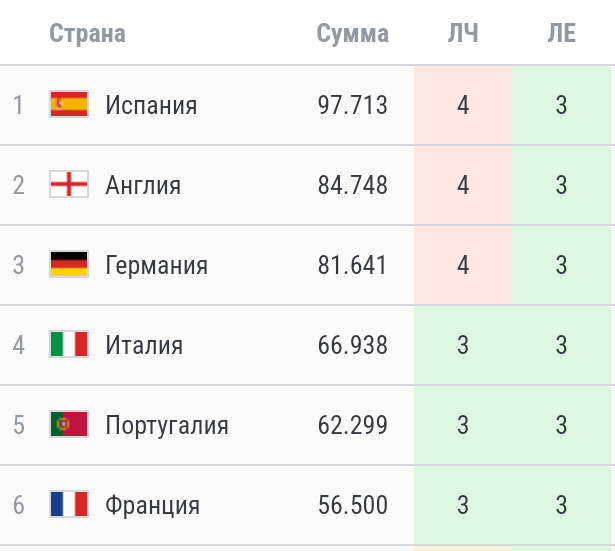Screen dimensions: 615x551
Task: Click the Страна column header
Action: pos(87,33)
